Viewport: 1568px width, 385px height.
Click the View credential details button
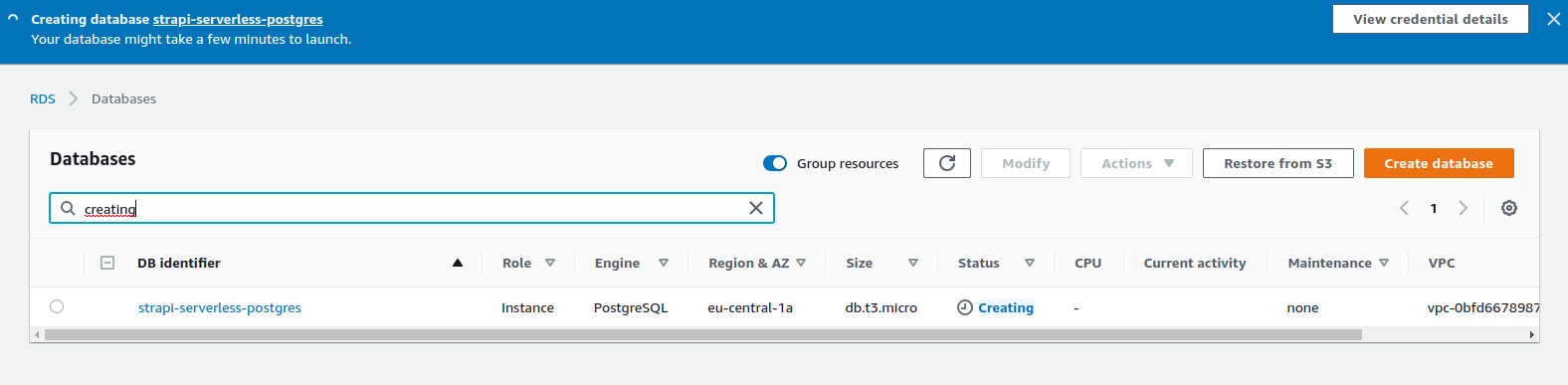click(1431, 19)
